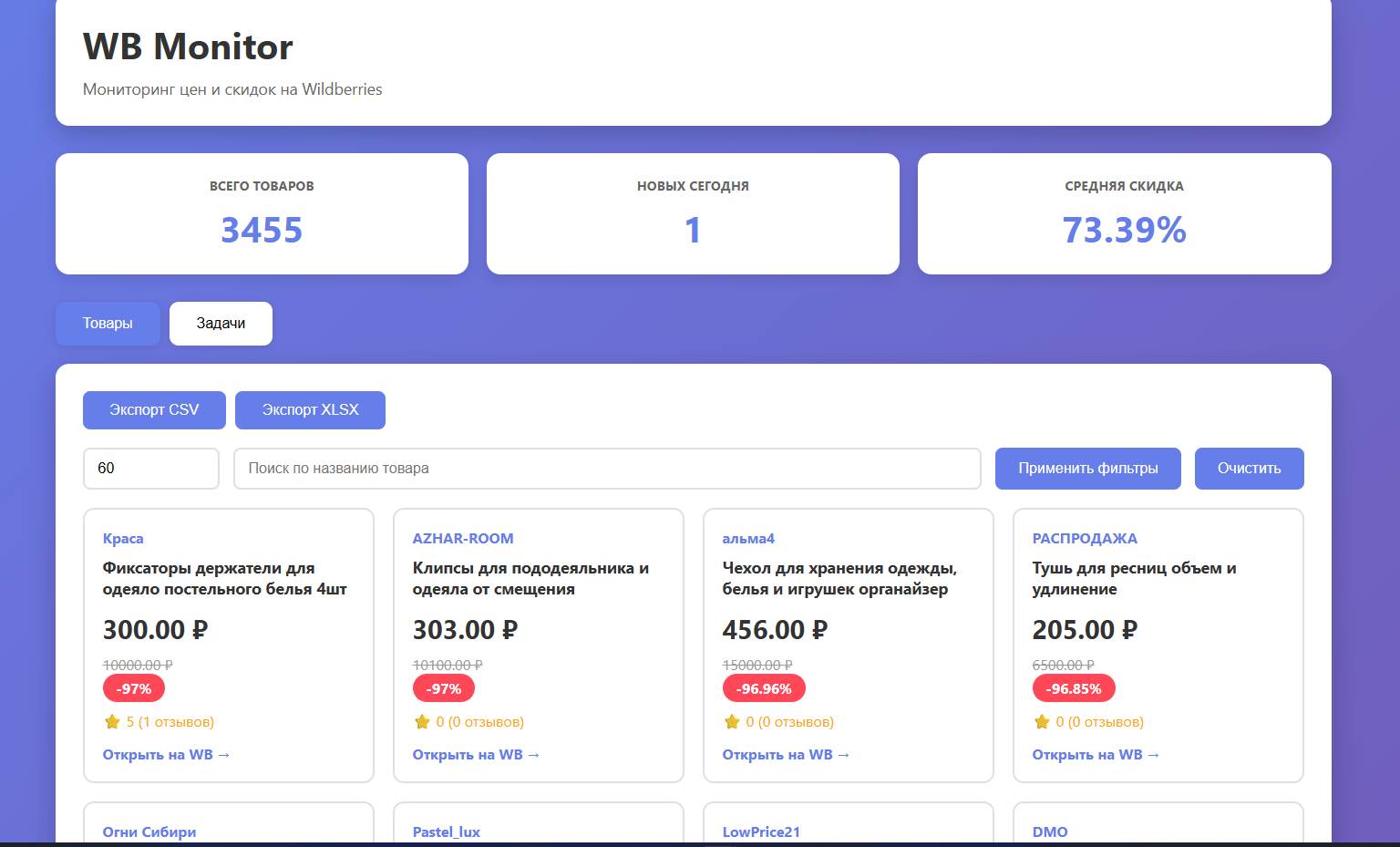Screen dimensions: 1400x847
Task: Click the new today value 1
Action: (x=693, y=230)
